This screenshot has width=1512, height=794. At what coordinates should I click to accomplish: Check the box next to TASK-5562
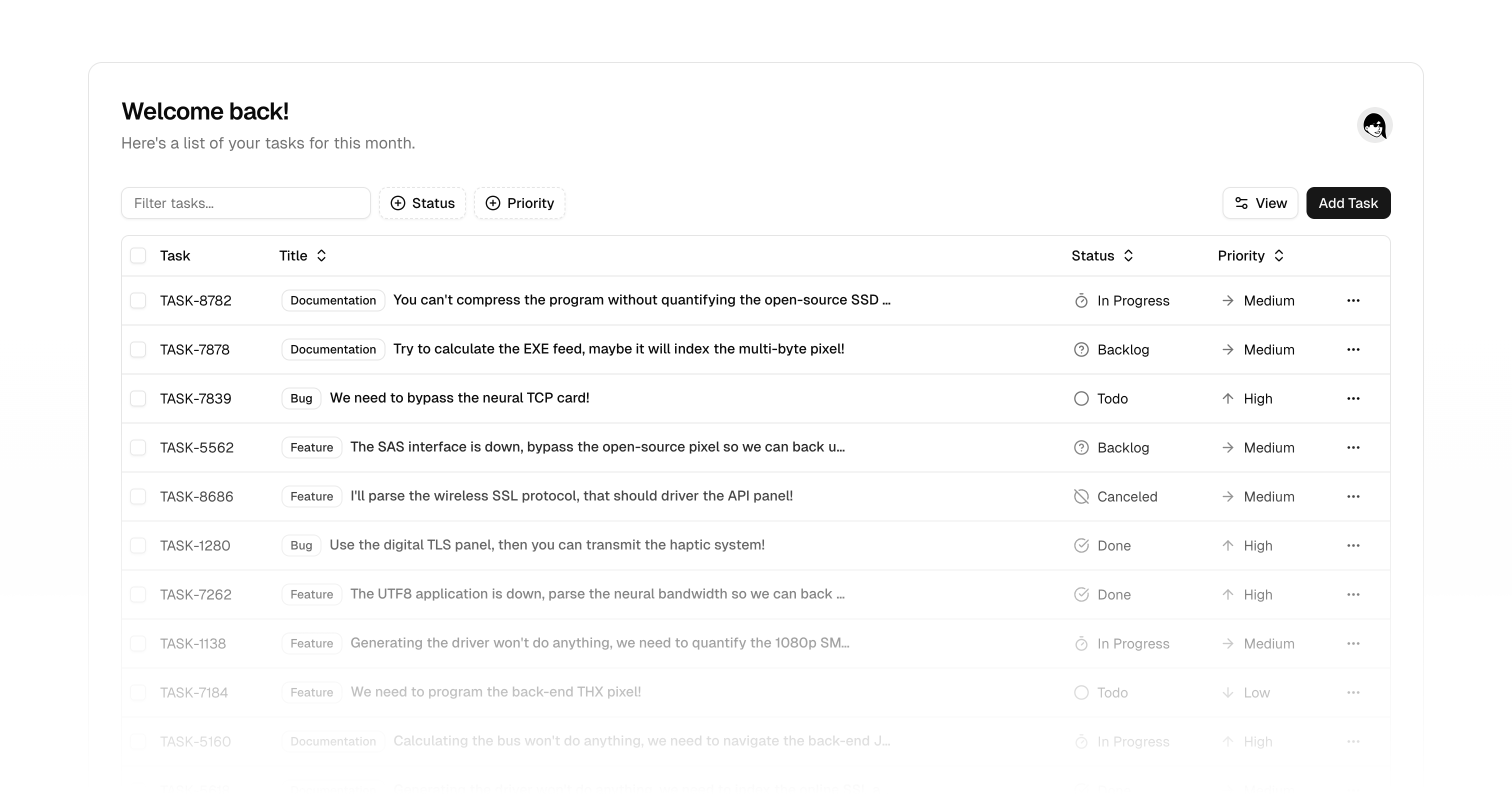pos(138,448)
